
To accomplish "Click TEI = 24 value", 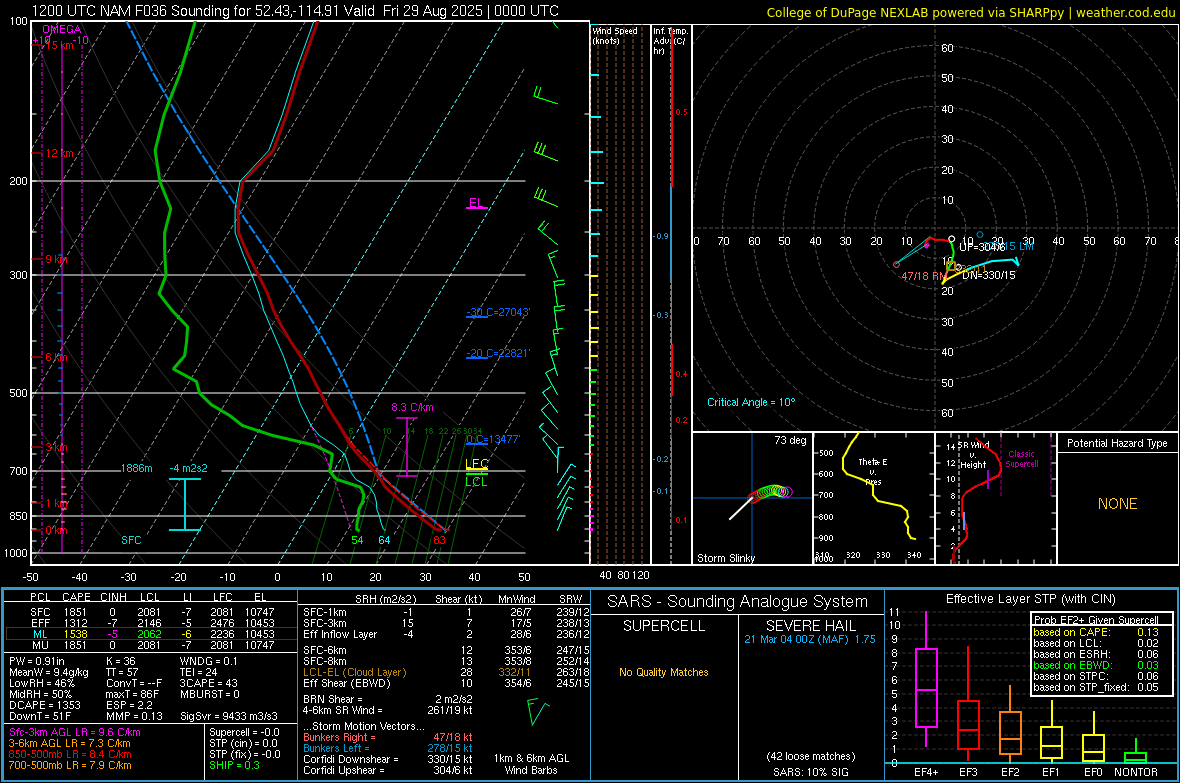I will [x=199, y=672].
